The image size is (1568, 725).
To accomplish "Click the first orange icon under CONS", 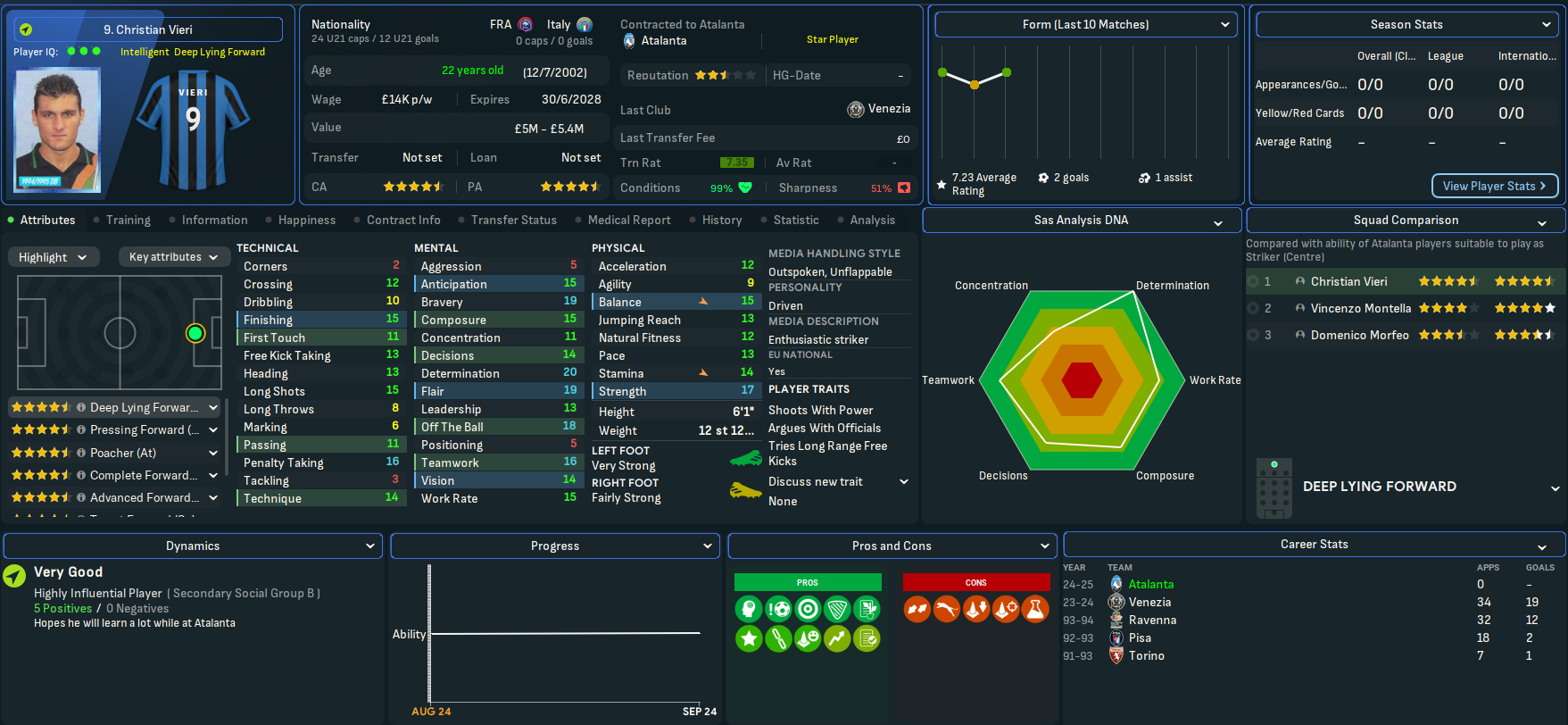I will [x=917, y=609].
